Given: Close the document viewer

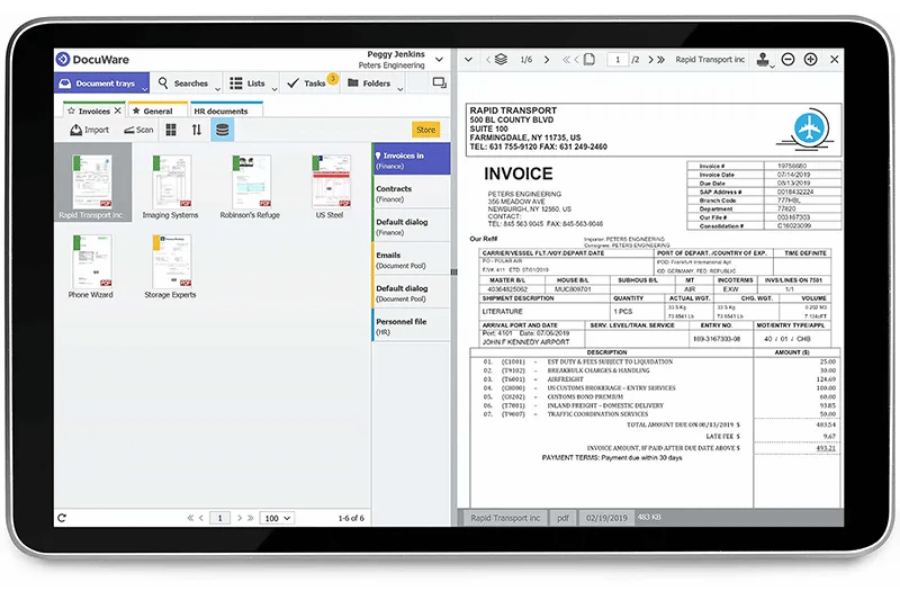Looking at the screenshot, I should click(x=835, y=59).
